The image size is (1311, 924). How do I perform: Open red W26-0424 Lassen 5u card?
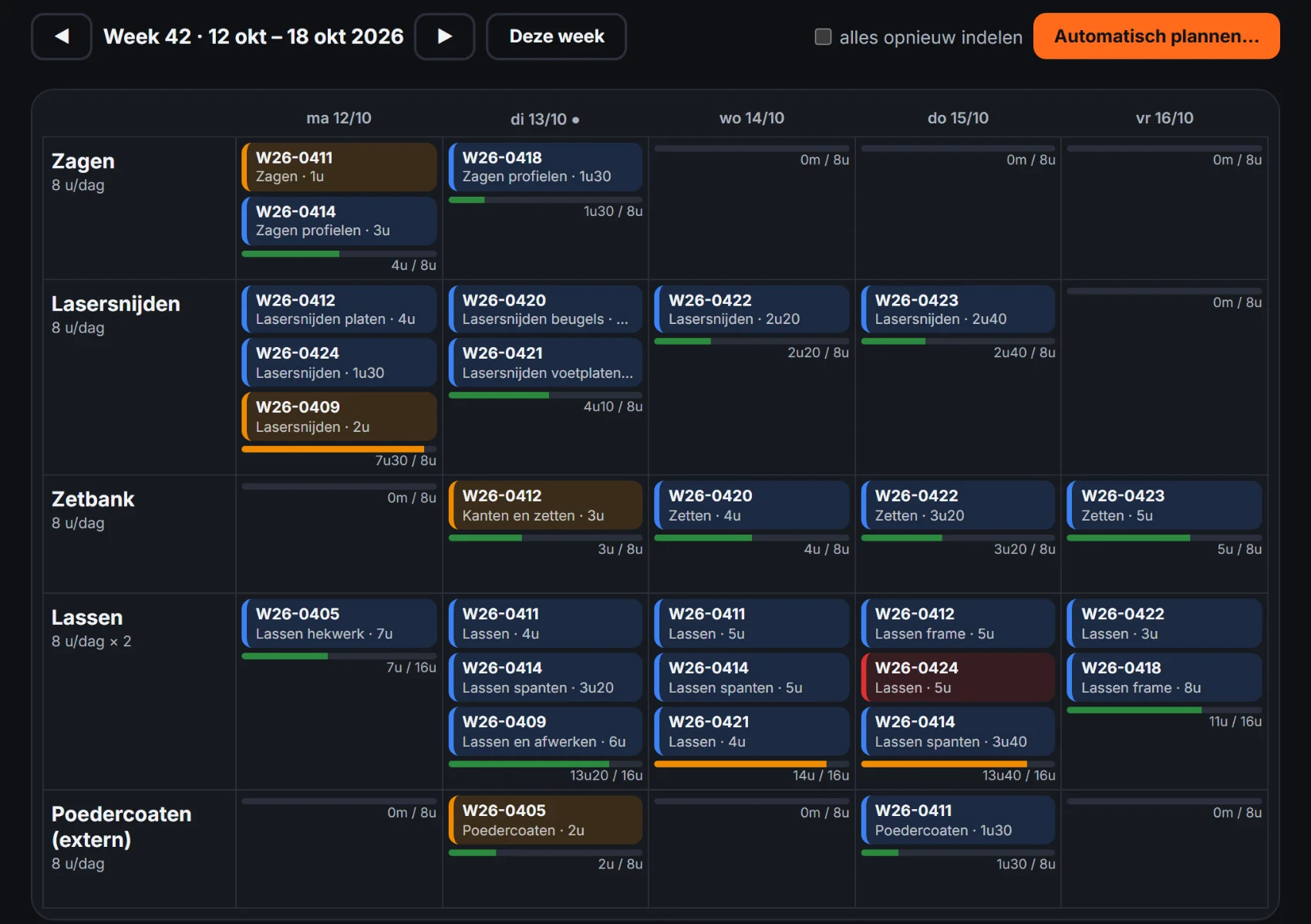[x=958, y=677]
